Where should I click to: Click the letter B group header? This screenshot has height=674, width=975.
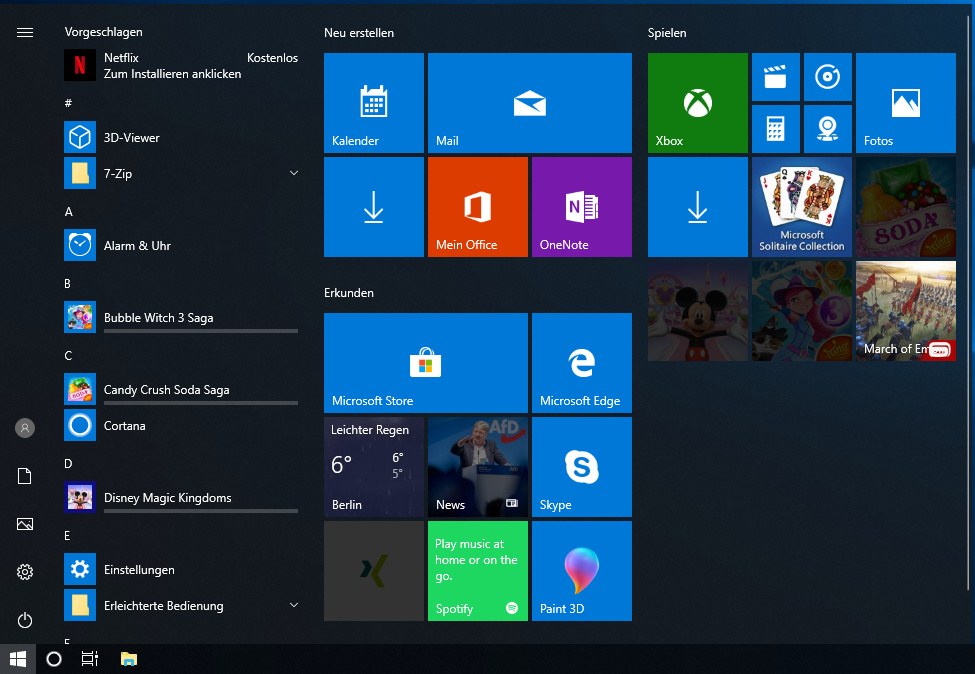tap(68, 284)
